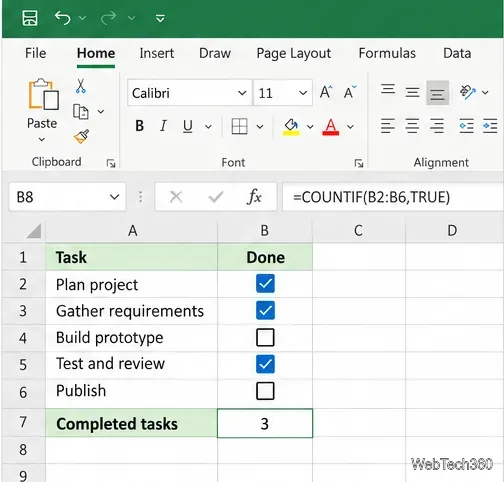Click the Top Align icon
This screenshot has height=482, width=504.
coord(388,89)
